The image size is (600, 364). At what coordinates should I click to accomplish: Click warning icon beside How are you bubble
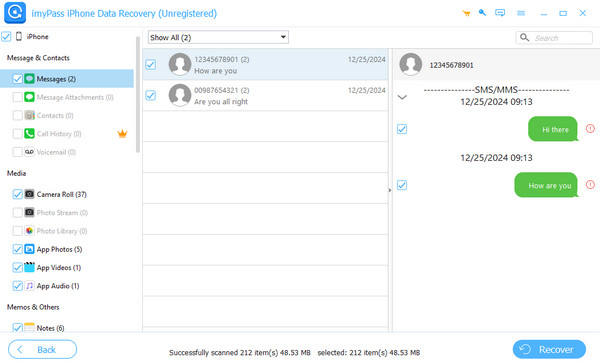tap(590, 185)
